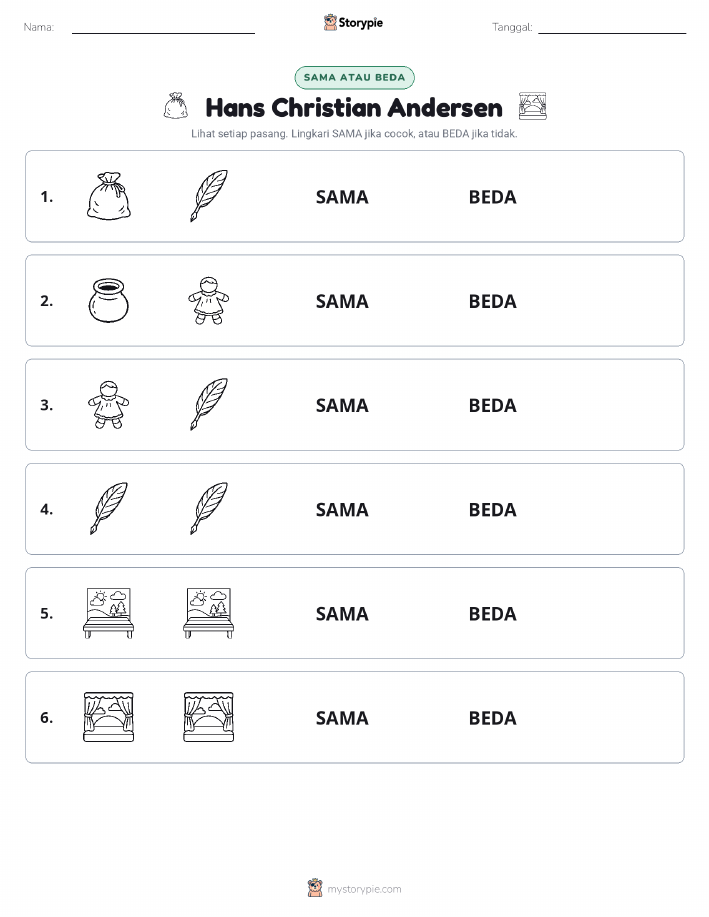709x917 pixels.
Task: Click the Nama input line
Action: [163, 28]
